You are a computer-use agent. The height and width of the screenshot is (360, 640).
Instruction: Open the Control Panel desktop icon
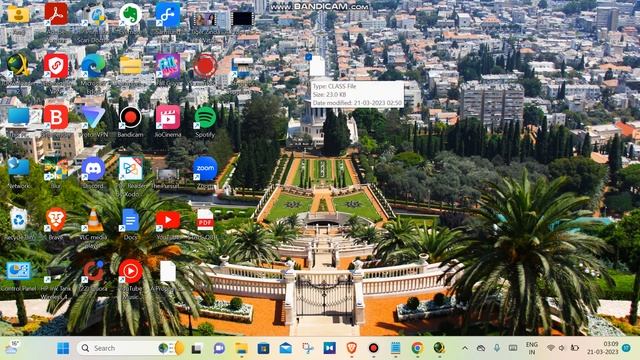pos(18,271)
